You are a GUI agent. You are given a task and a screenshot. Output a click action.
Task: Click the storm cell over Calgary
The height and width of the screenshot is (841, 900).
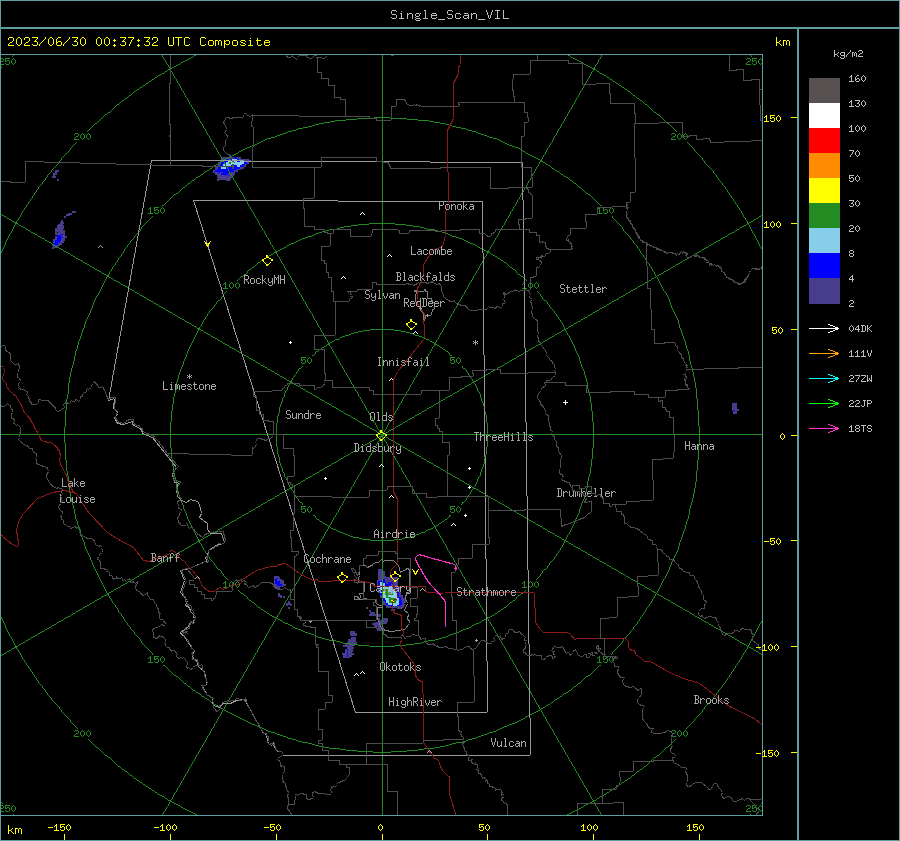(x=391, y=591)
